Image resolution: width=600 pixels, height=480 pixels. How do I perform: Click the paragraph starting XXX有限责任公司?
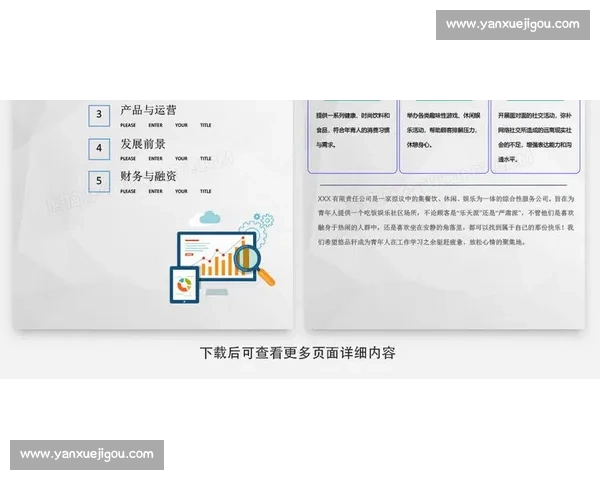tap(446, 220)
